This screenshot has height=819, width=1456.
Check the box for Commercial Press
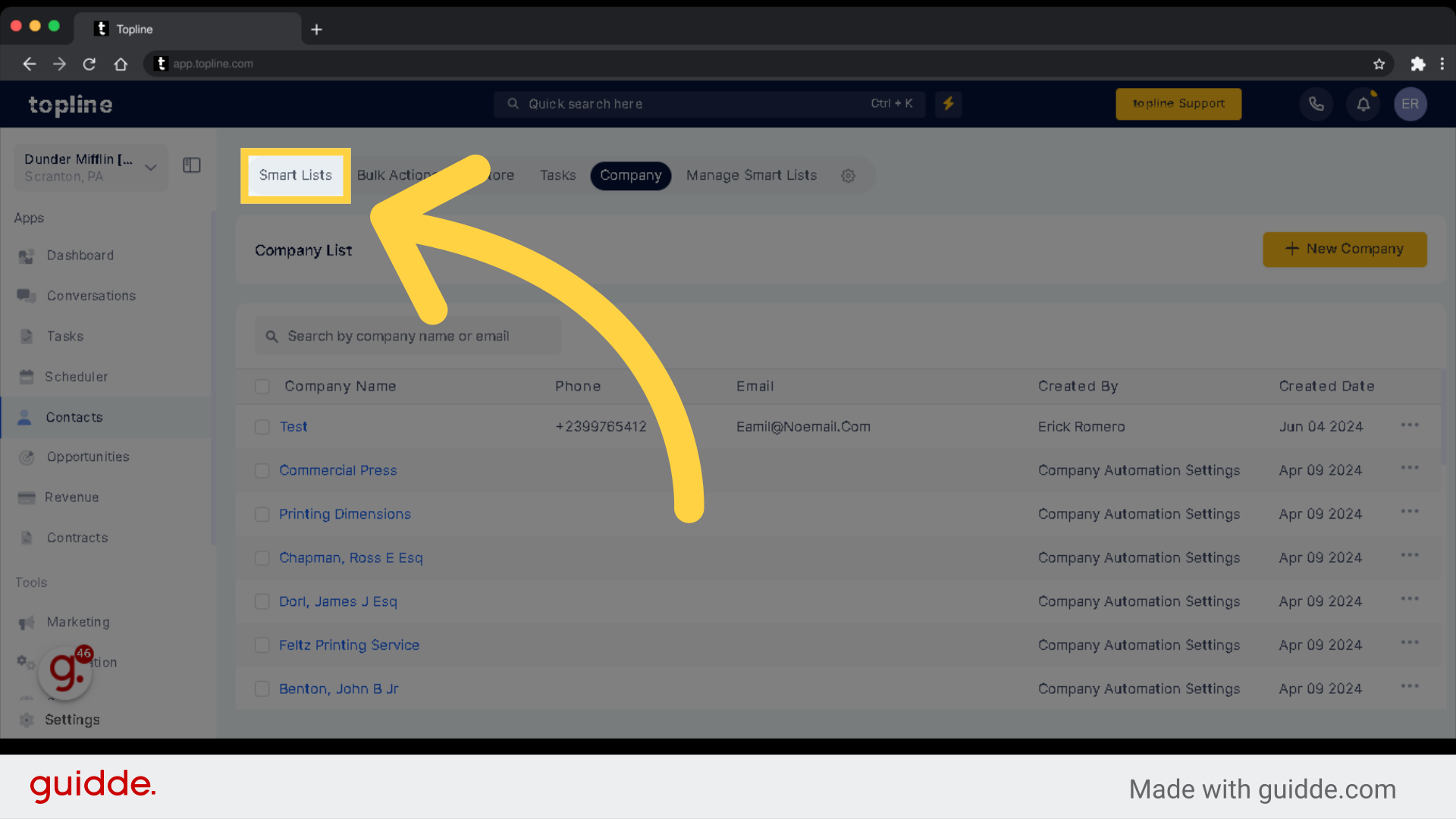point(262,471)
